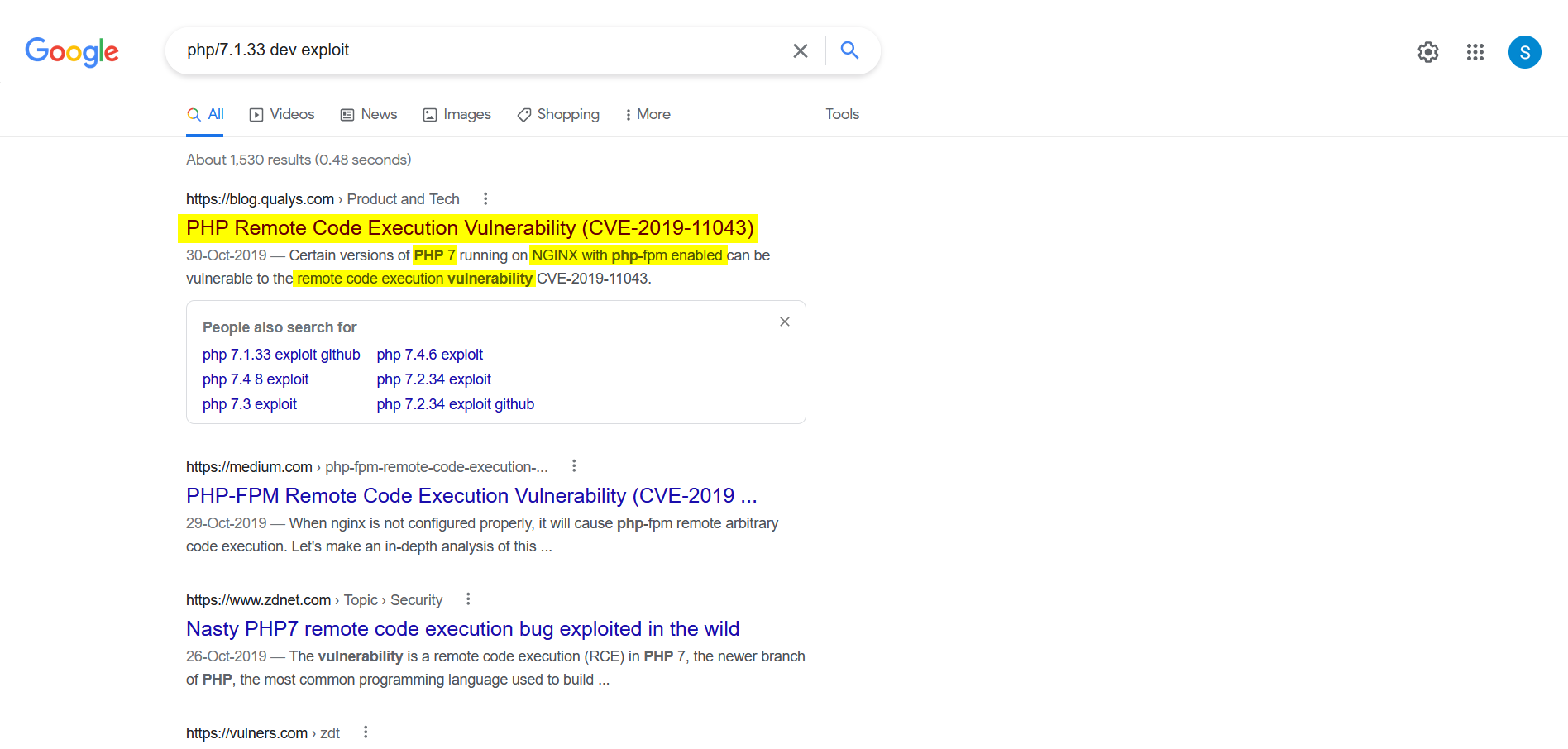The width and height of the screenshot is (1568, 749).
Task: Open the Tools filter options
Action: pos(842,114)
